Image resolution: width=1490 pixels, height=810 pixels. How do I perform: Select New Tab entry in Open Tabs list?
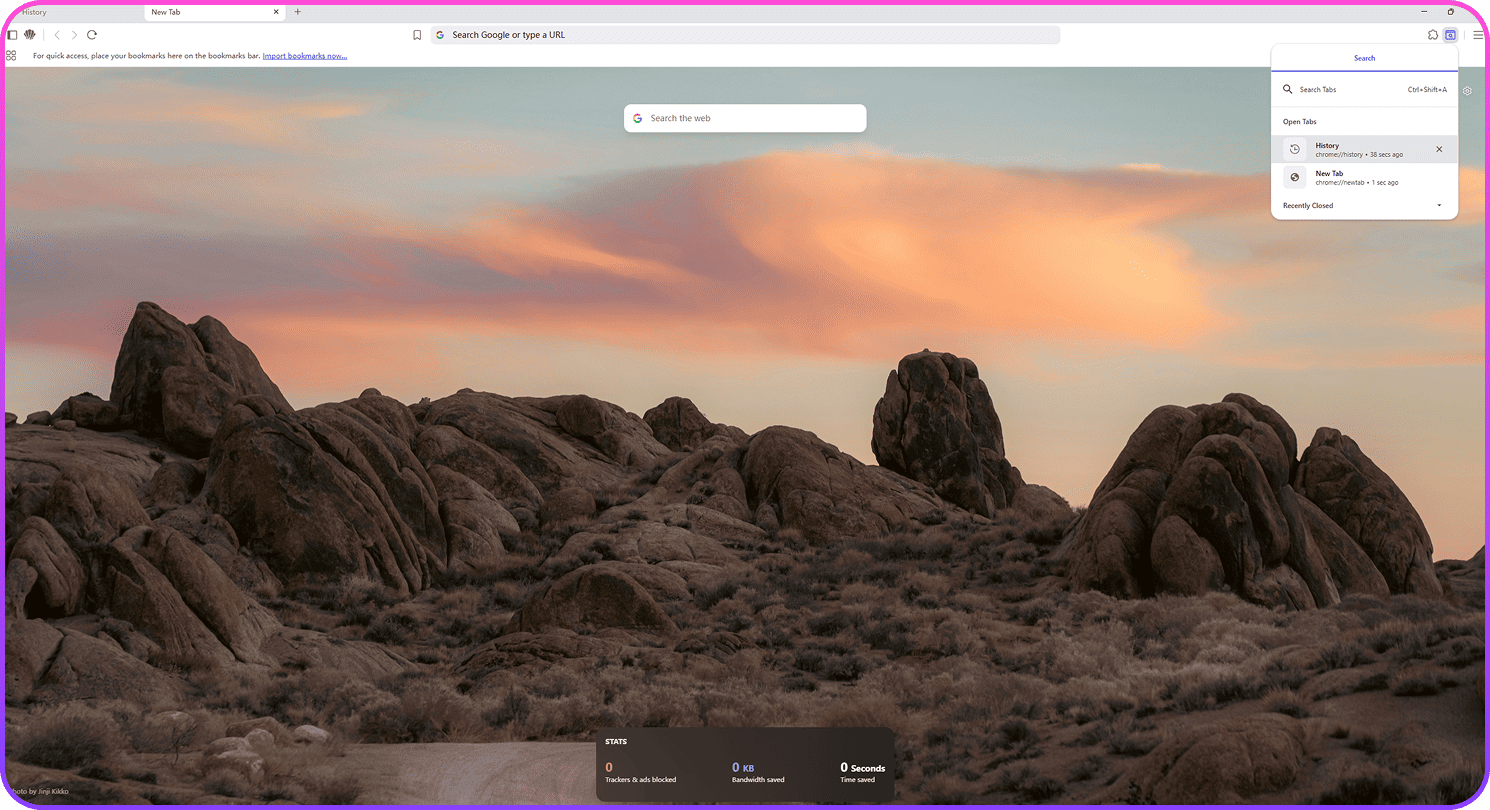coord(1350,177)
